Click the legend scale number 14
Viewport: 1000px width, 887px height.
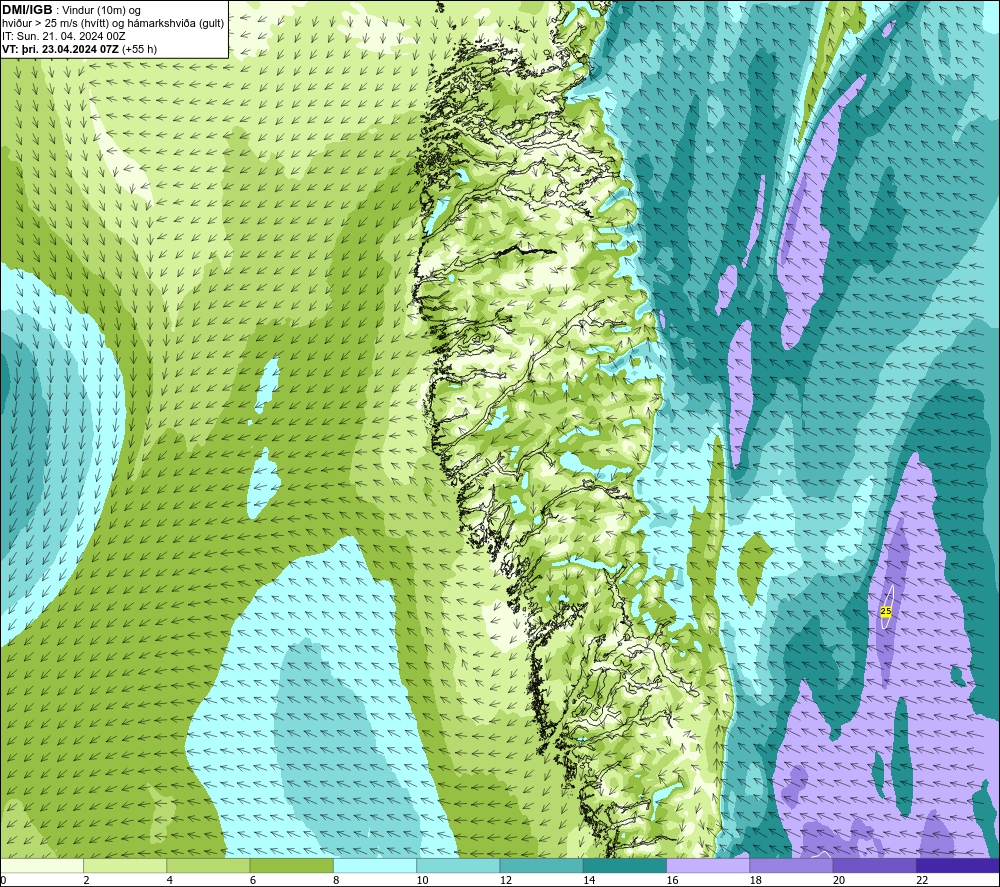point(589,881)
